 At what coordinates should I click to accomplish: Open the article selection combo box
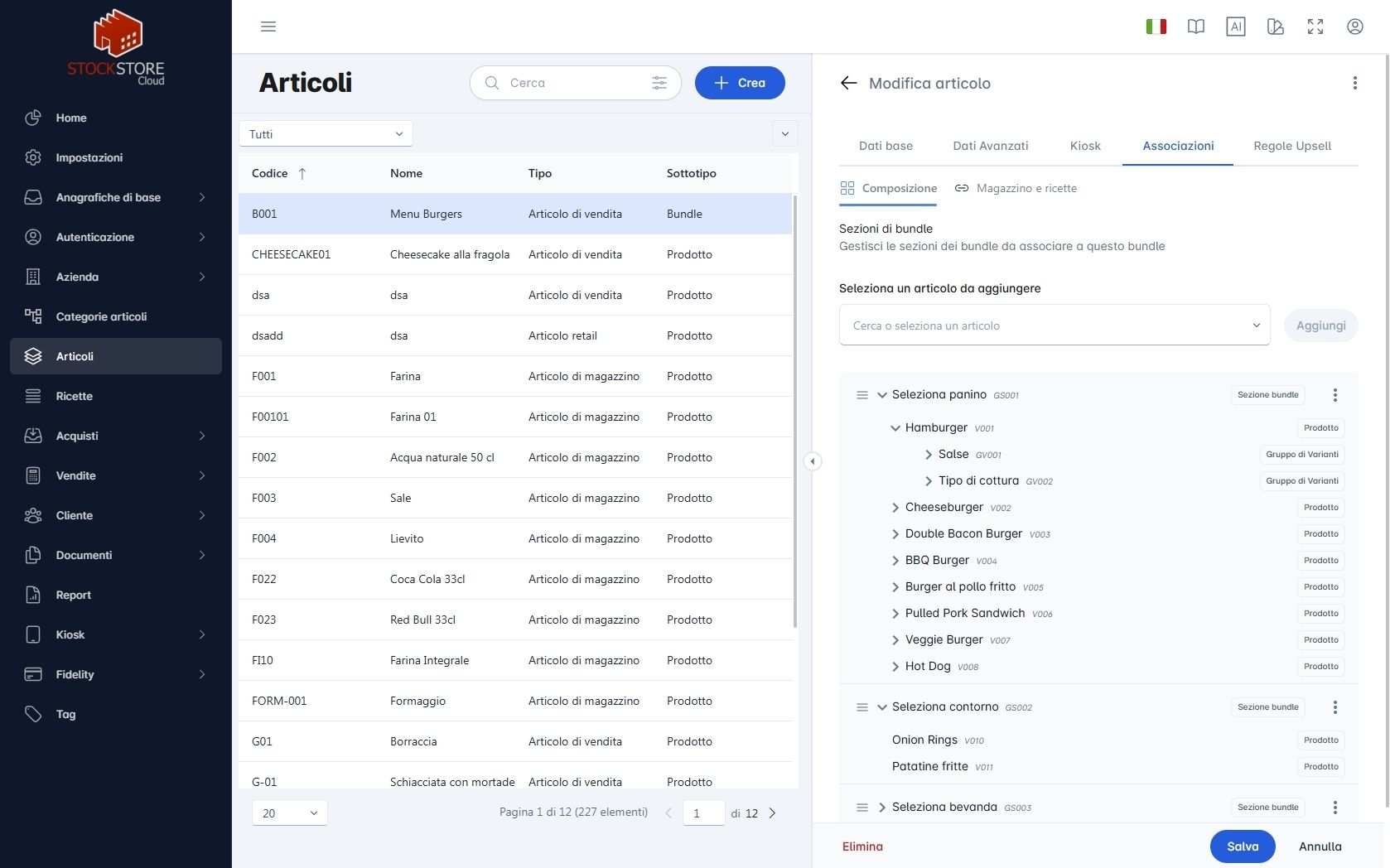point(1055,325)
